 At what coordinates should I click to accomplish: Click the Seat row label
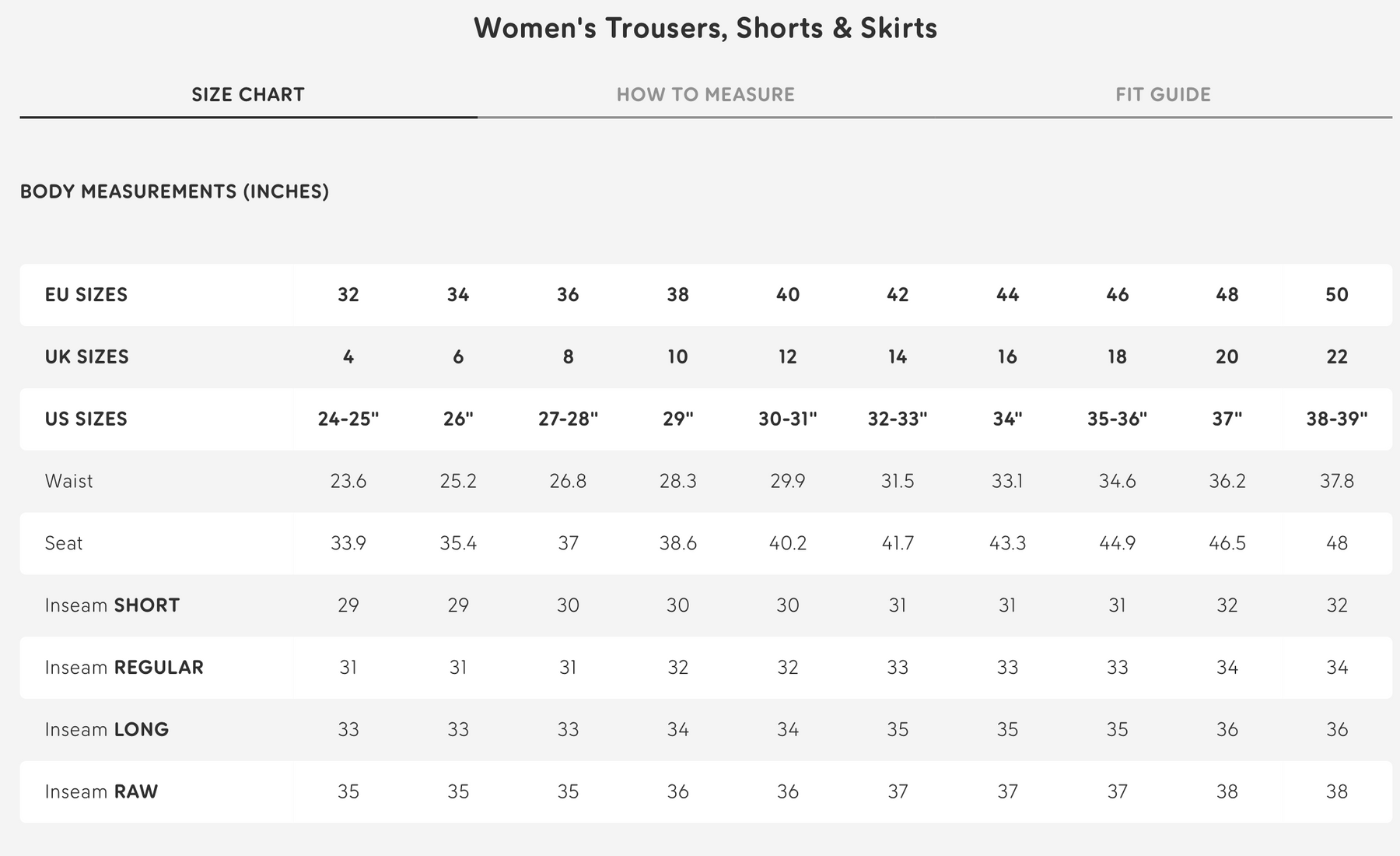click(64, 543)
